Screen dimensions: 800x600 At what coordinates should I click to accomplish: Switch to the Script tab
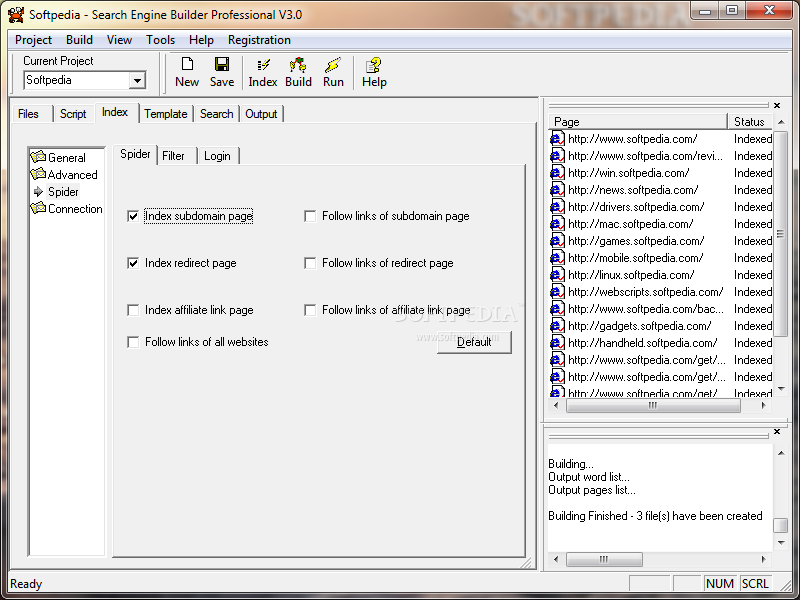pyautogui.click(x=73, y=114)
